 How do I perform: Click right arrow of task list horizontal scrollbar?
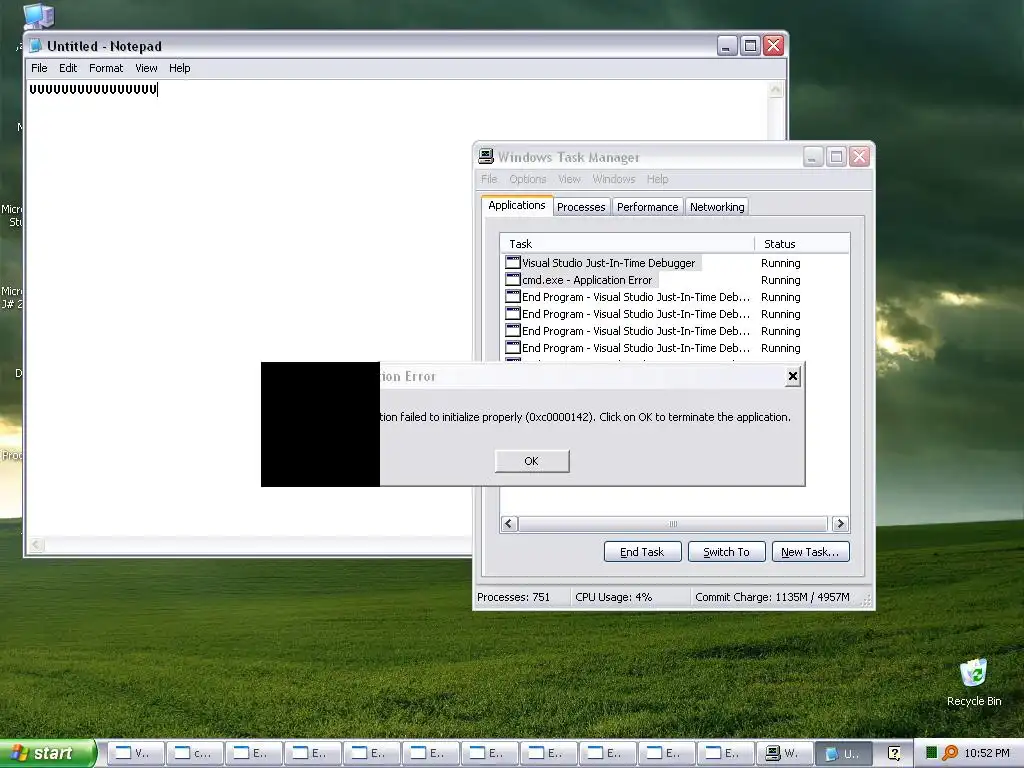(x=840, y=524)
